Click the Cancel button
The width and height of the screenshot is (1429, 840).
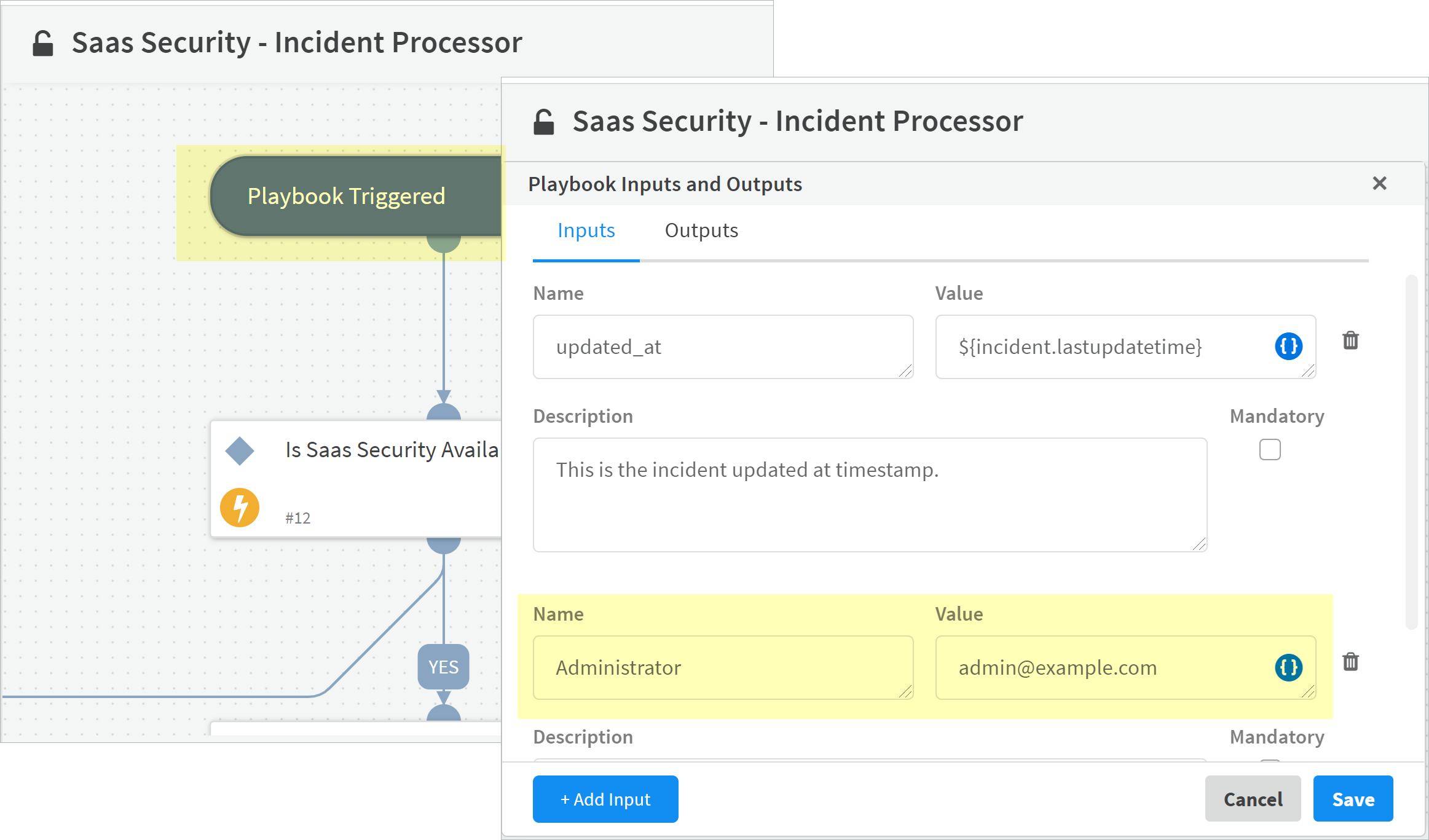[1253, 799]
